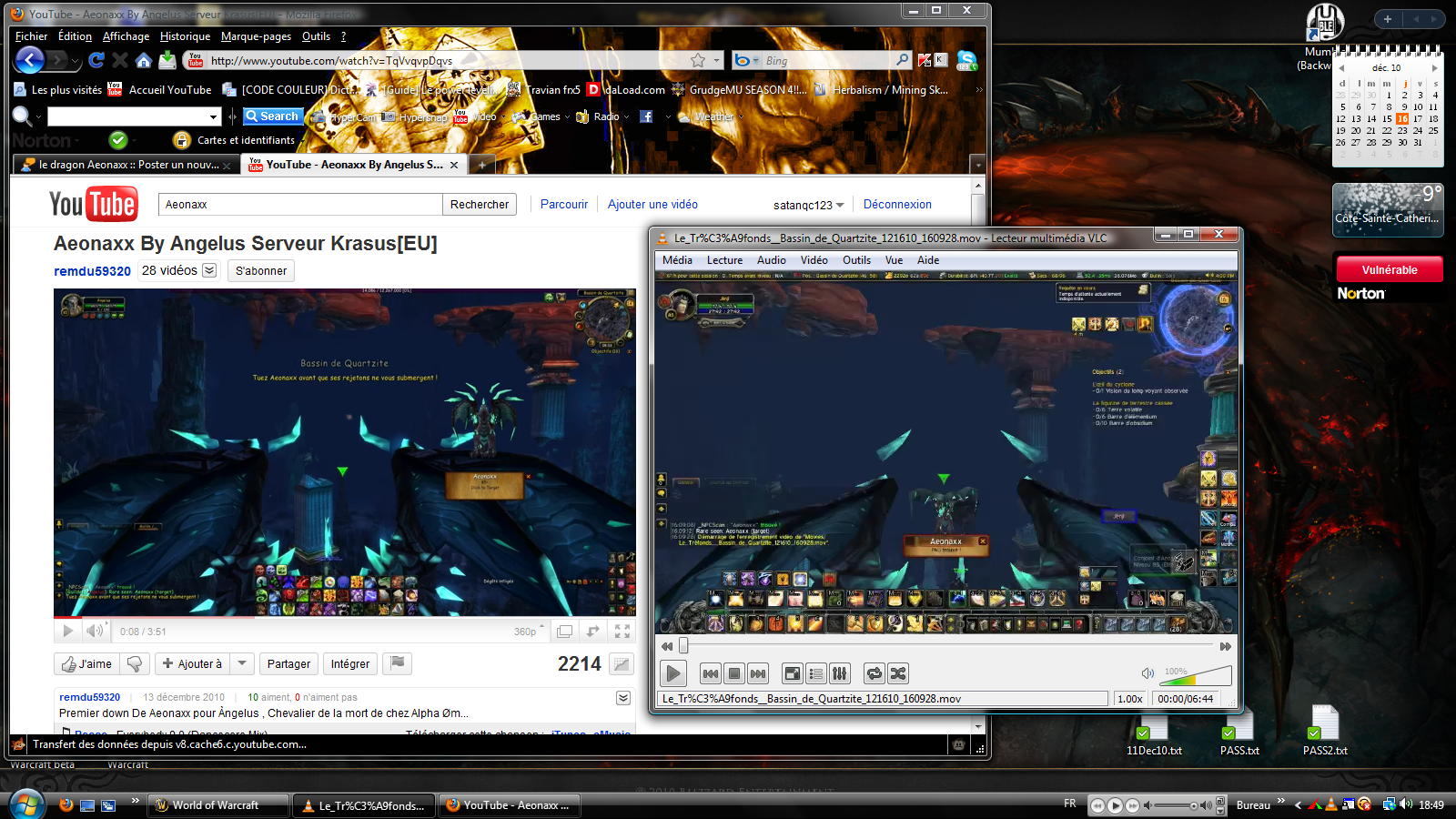Image resolution: width=1456 pixels, height=819 pixels.
Task: Click the VLC elapsed time display
Action: tap(1186, 699)
